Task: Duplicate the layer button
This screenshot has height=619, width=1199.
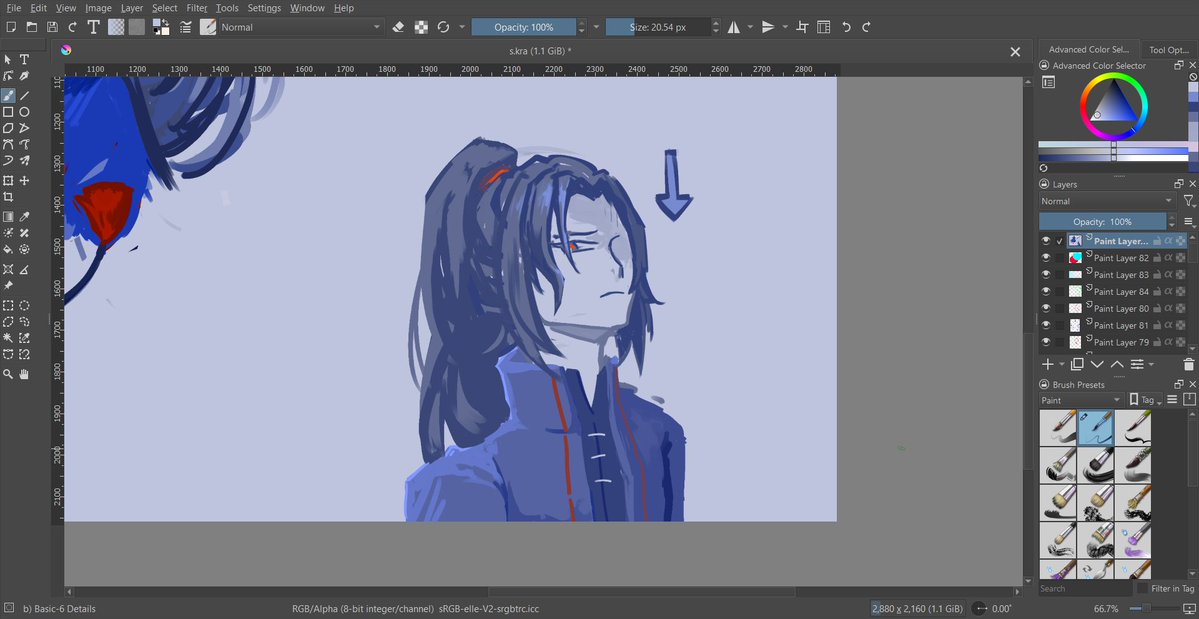Action: pyautogui.click(x=1077, y=365)
